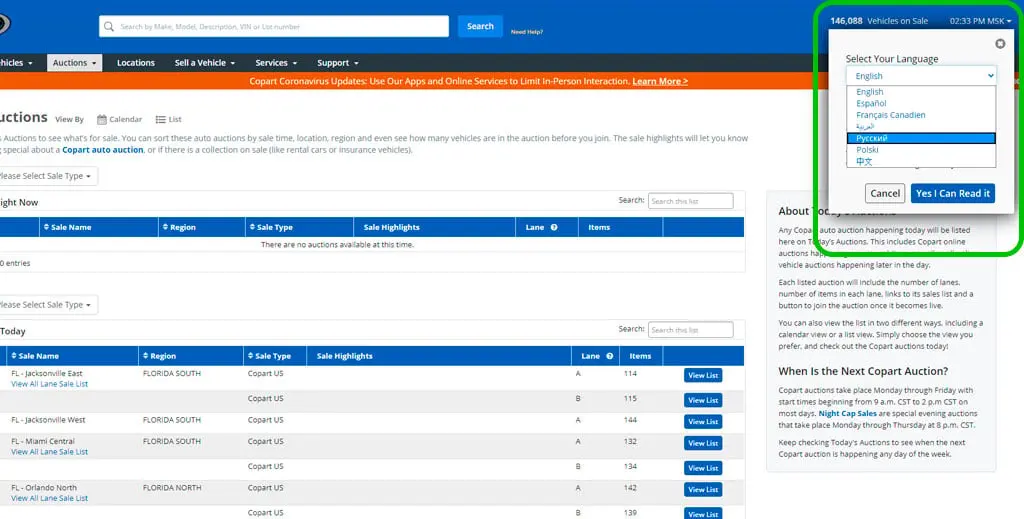The image size is (1024, 519).
Task: Cancel the language selection
Action: (885, 193)
